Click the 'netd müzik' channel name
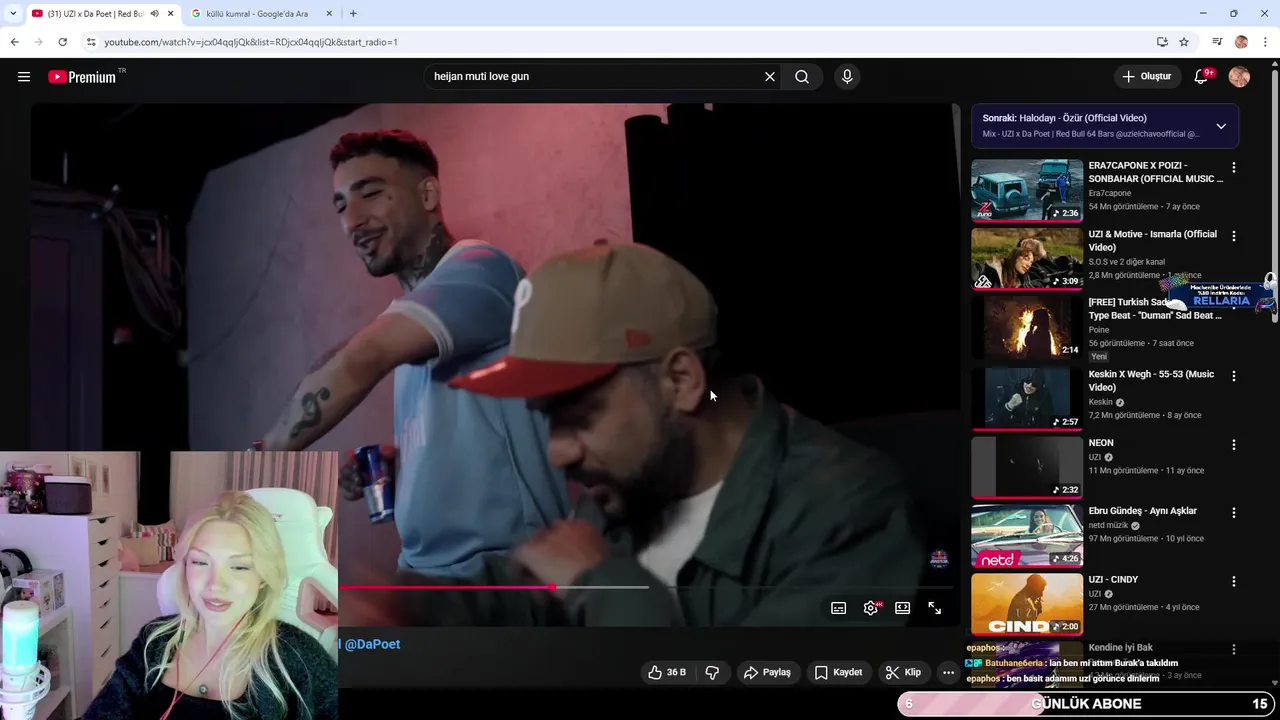The width and height of the screenshot is (1280, 720). coord(1108,525)
